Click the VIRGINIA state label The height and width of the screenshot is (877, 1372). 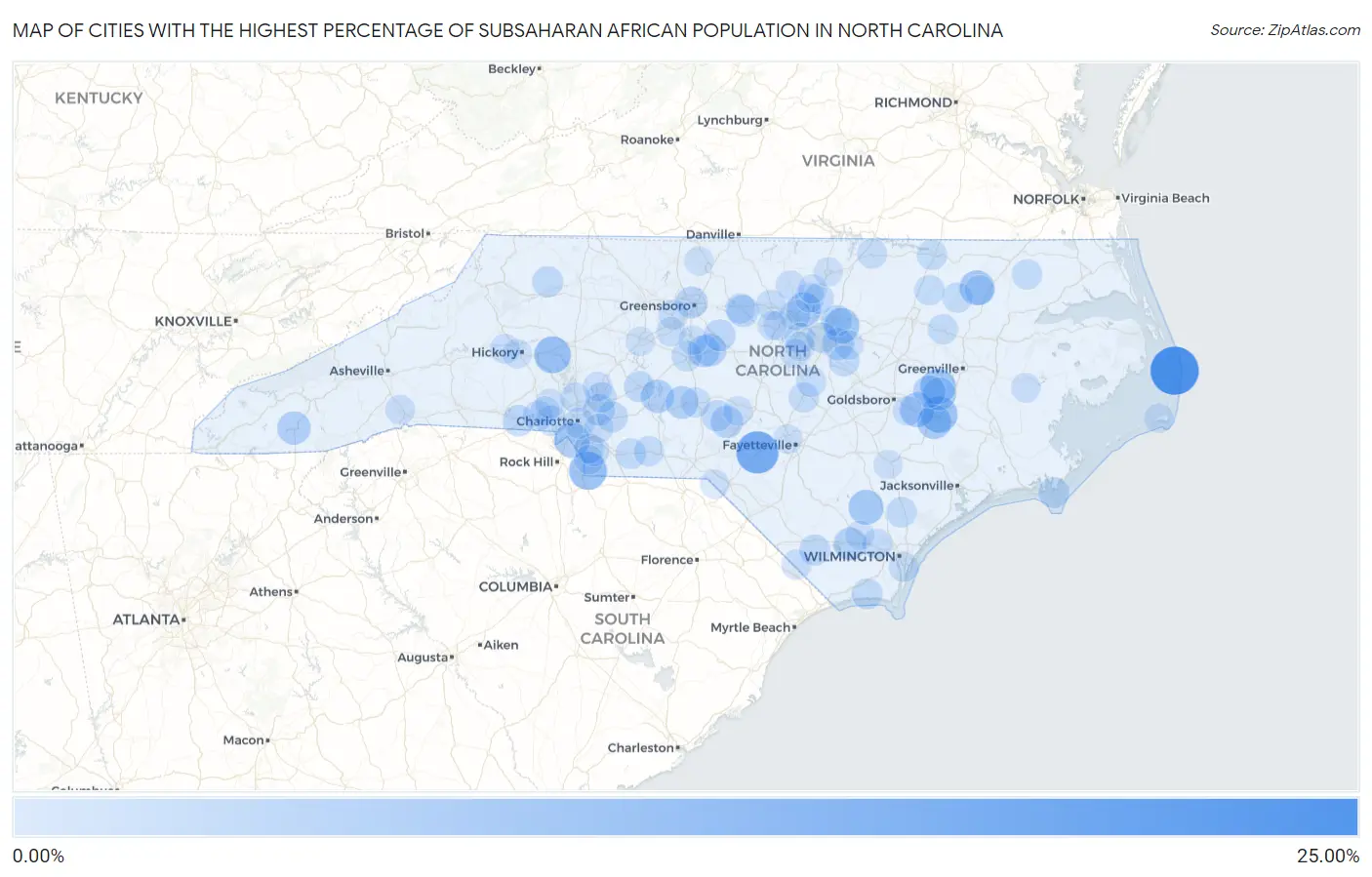point(838,161)
